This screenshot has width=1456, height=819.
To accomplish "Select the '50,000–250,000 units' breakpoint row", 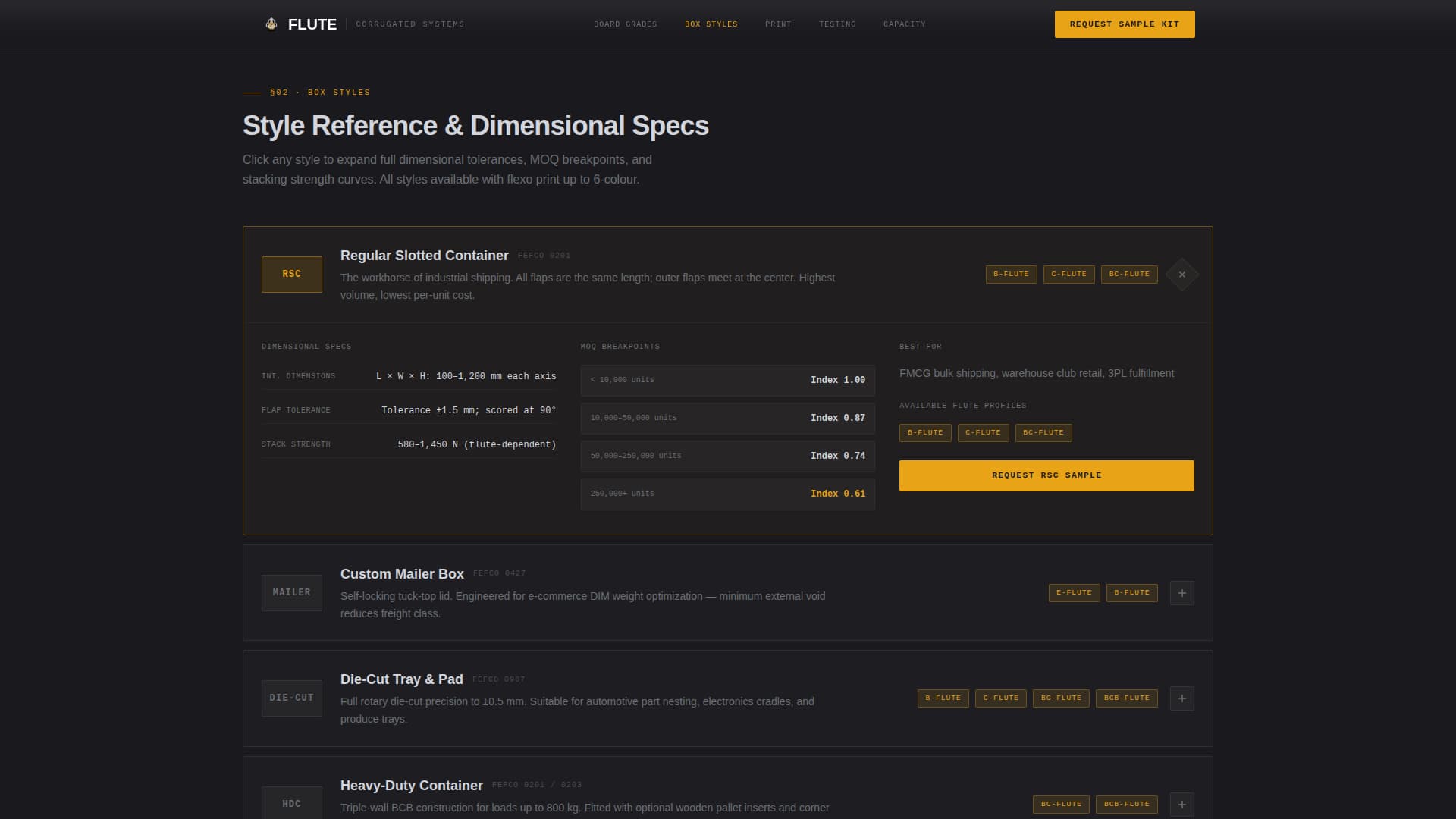I will tap(728, 457).
